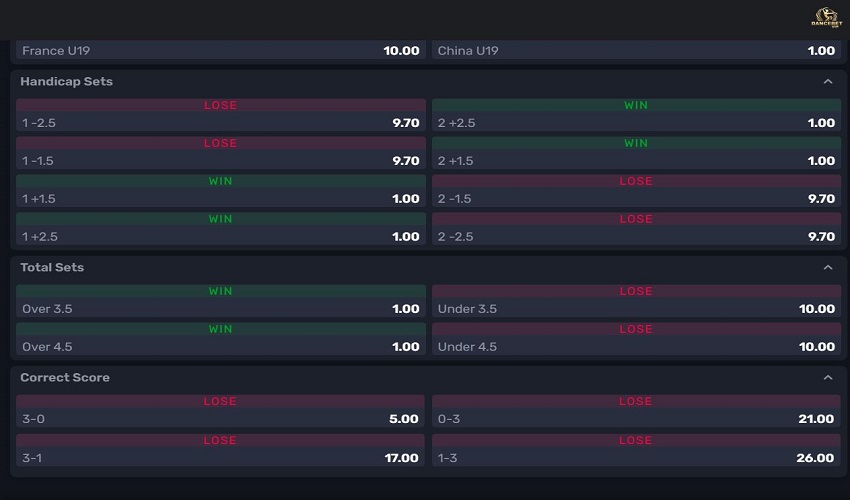This screenshot has width=850, height=500.
Task: Click handicap 1 +2.5 odds
Action: click(221, 237)
